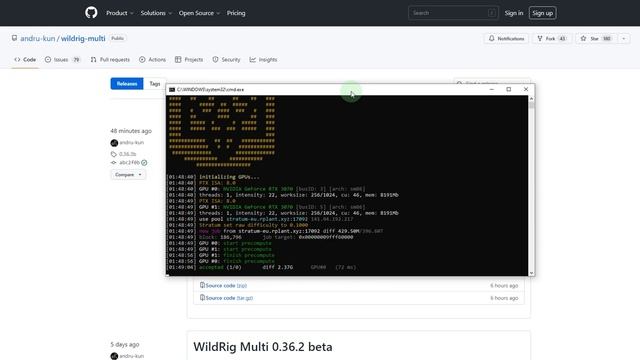Switch to the Actions tab
This screenshot has width=640, height=360.
152,60
